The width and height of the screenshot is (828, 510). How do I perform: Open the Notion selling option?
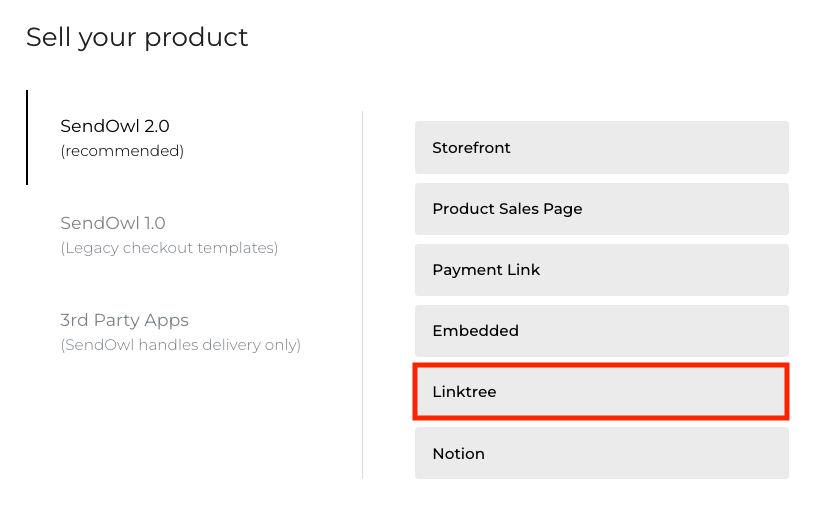[x=601, y=453]
